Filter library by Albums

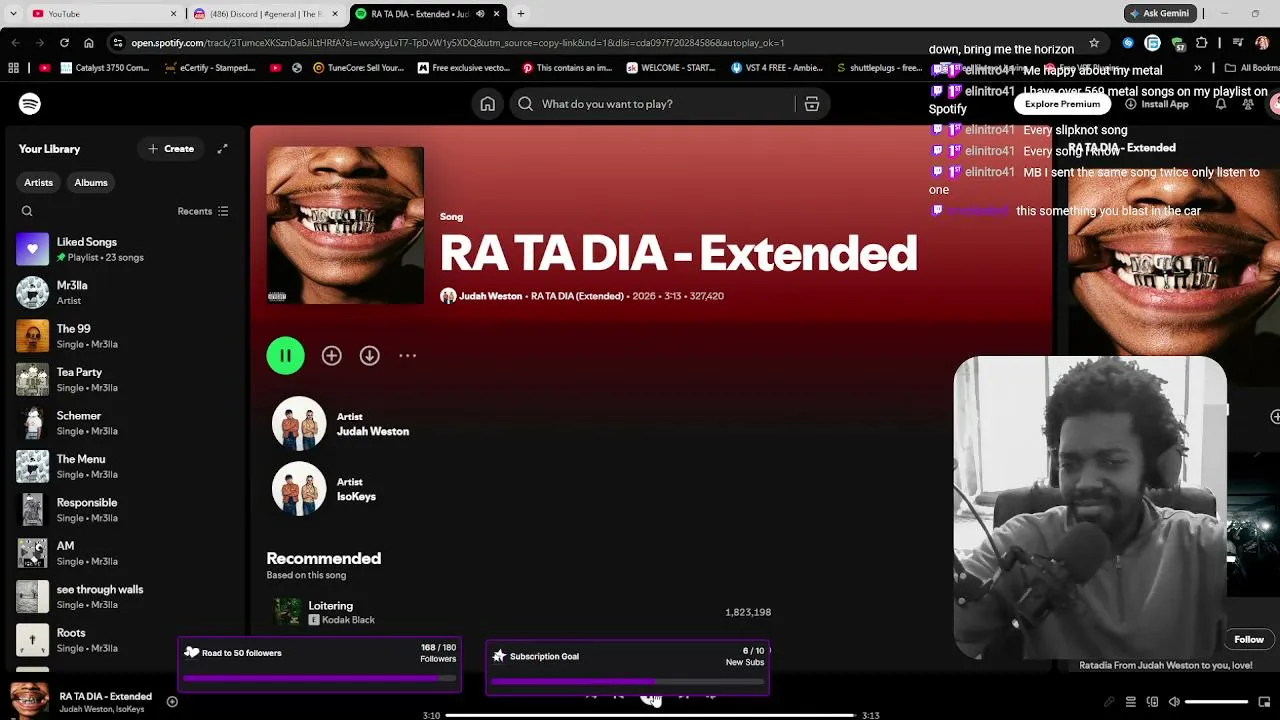tap(91, 183)
